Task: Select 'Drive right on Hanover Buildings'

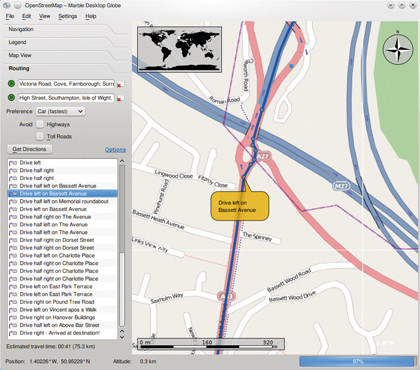Action: point(63,317)
